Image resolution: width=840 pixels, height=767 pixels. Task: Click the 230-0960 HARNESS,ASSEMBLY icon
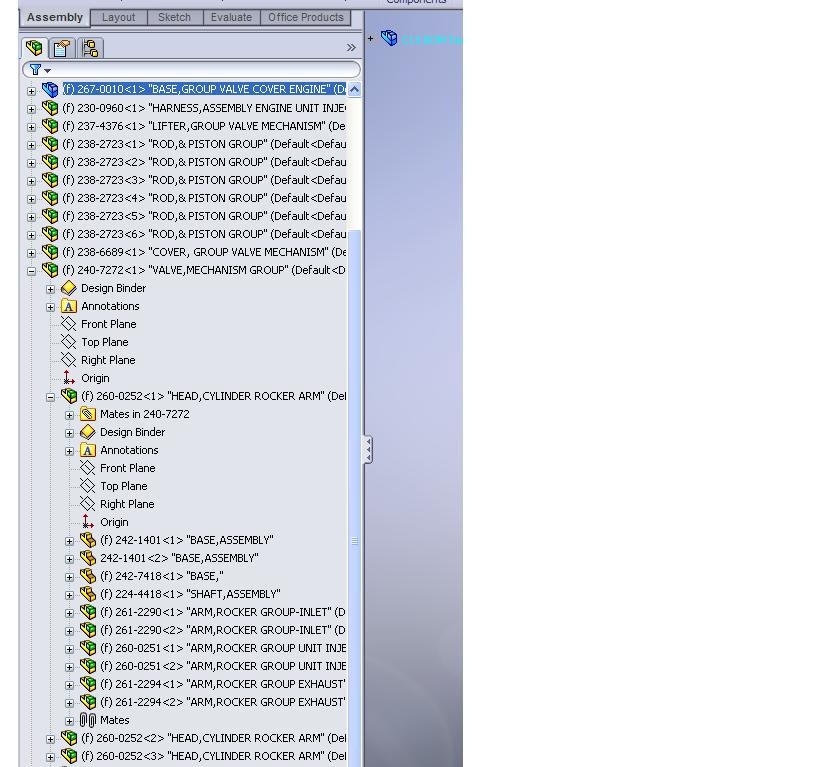point(50,108)
